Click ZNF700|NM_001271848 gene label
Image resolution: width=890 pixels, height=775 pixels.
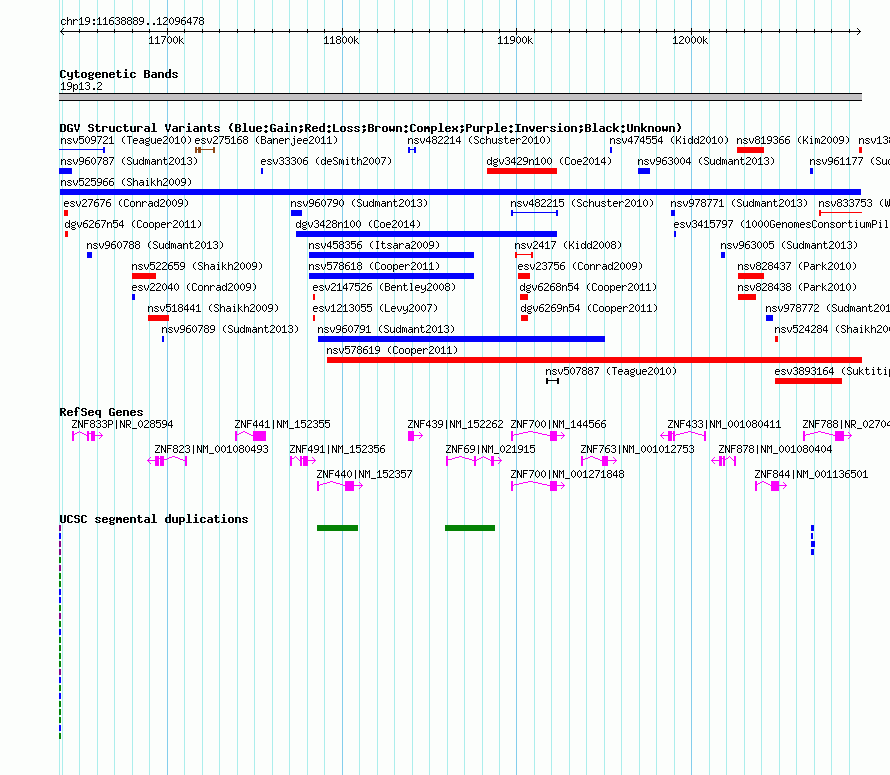coord(568,474)
